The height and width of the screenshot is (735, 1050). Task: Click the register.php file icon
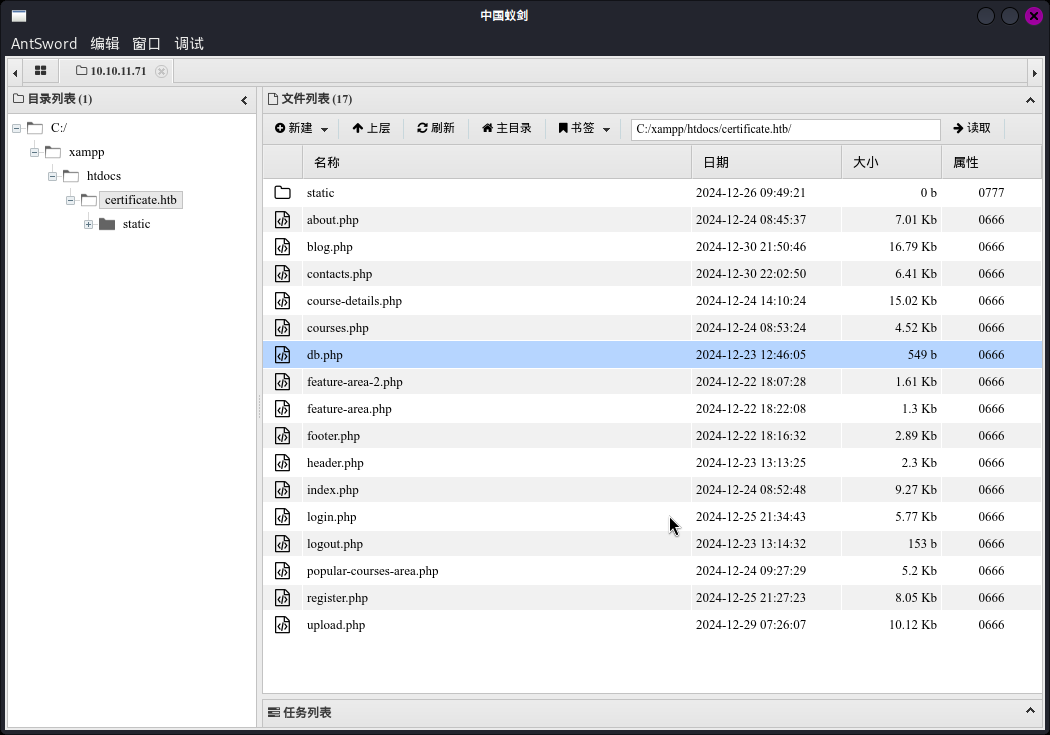coord(283,598)
